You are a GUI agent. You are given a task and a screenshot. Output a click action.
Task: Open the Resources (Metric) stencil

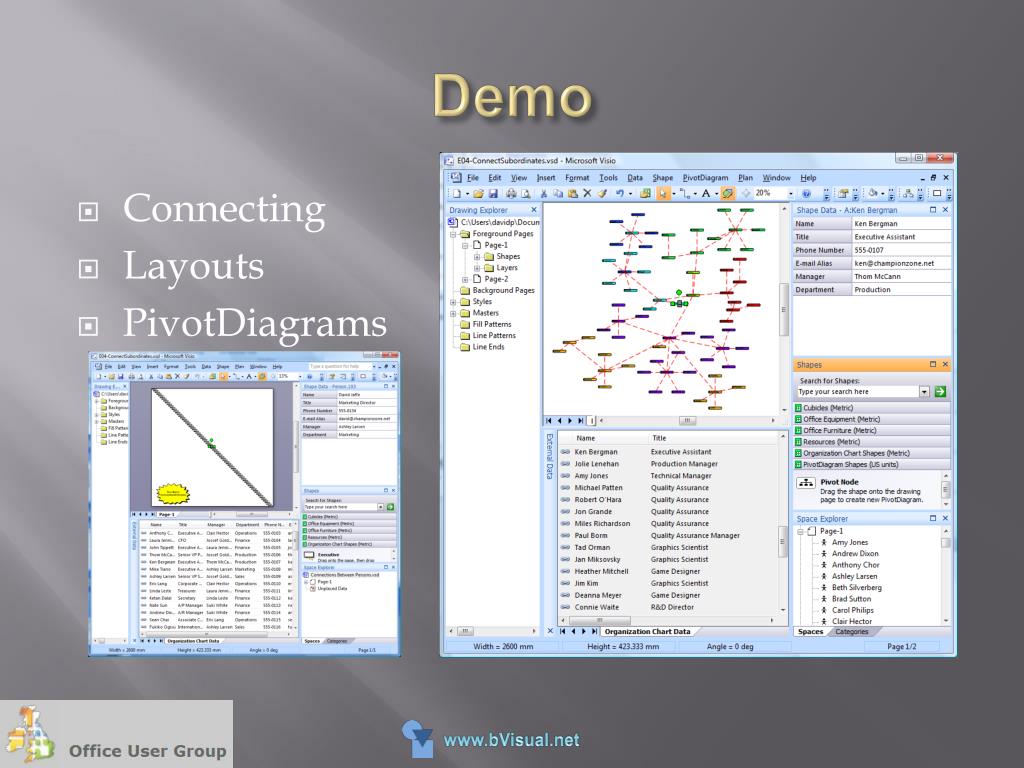pos(871,442)
